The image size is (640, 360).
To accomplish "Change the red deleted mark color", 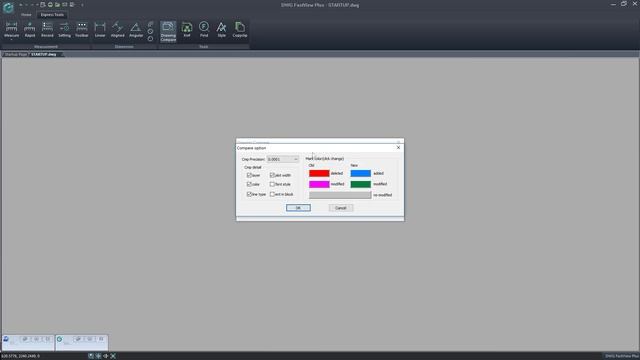I will click(x=319, y=173).
